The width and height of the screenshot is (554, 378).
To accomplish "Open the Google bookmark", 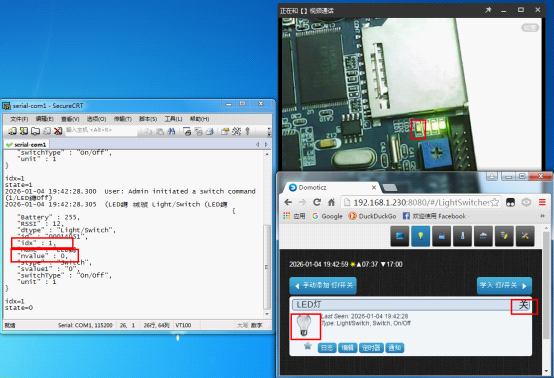I will 327,216.
